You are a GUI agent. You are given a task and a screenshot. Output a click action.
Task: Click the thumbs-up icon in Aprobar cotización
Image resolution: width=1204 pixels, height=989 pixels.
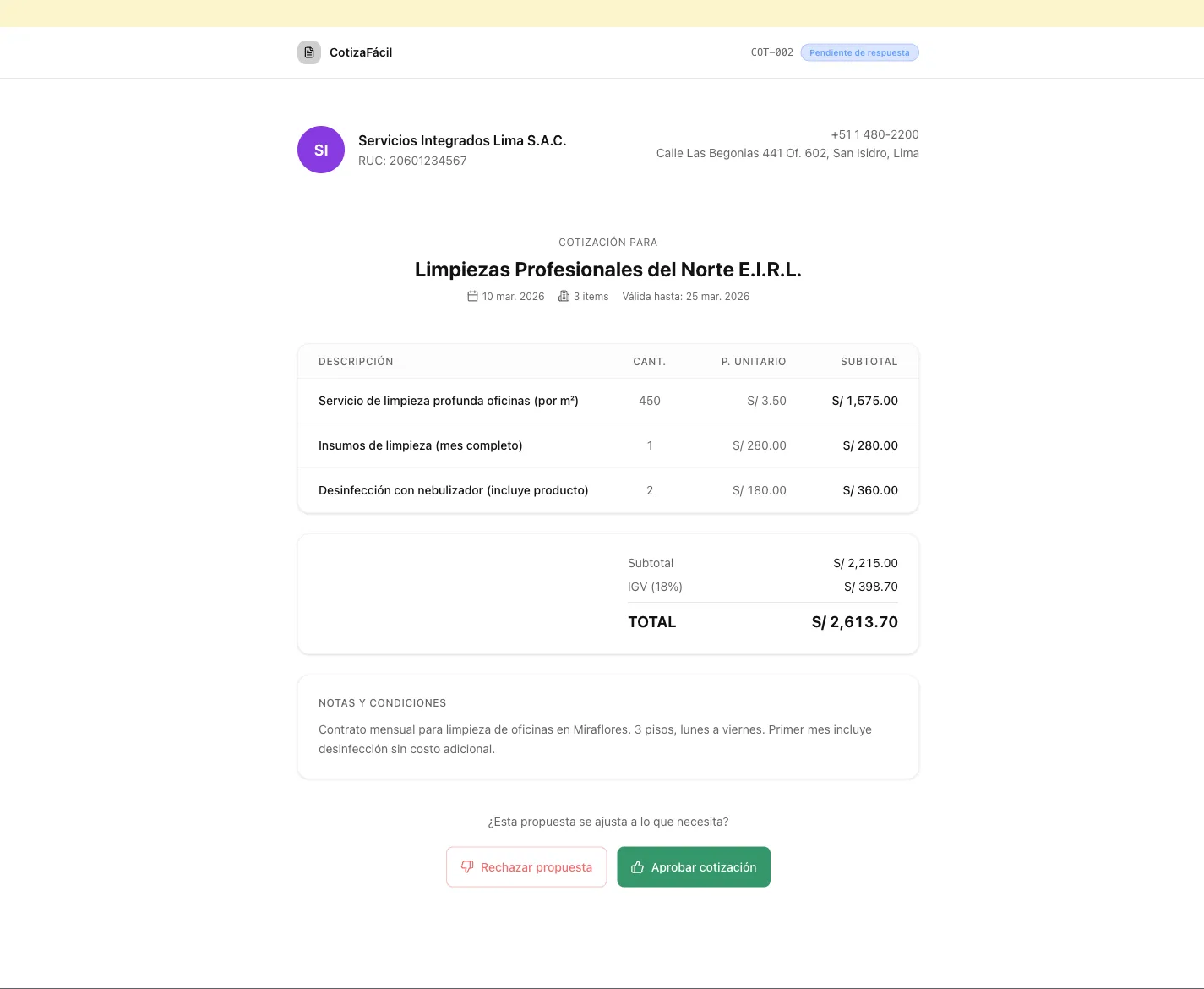638,866
